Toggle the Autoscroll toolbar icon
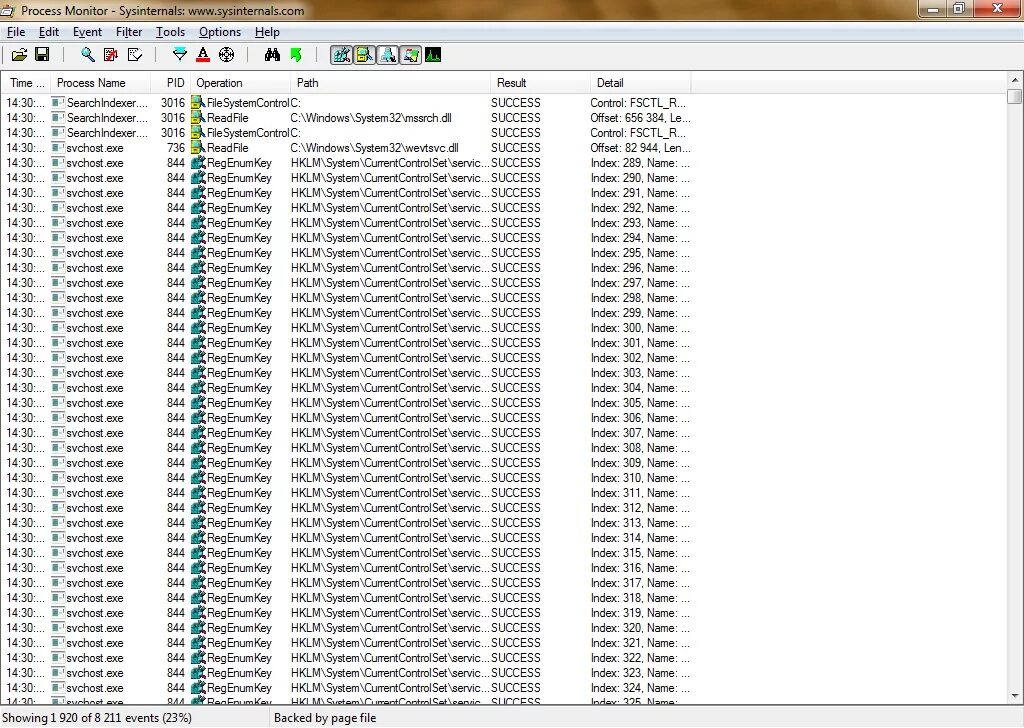 pos(111,55)
